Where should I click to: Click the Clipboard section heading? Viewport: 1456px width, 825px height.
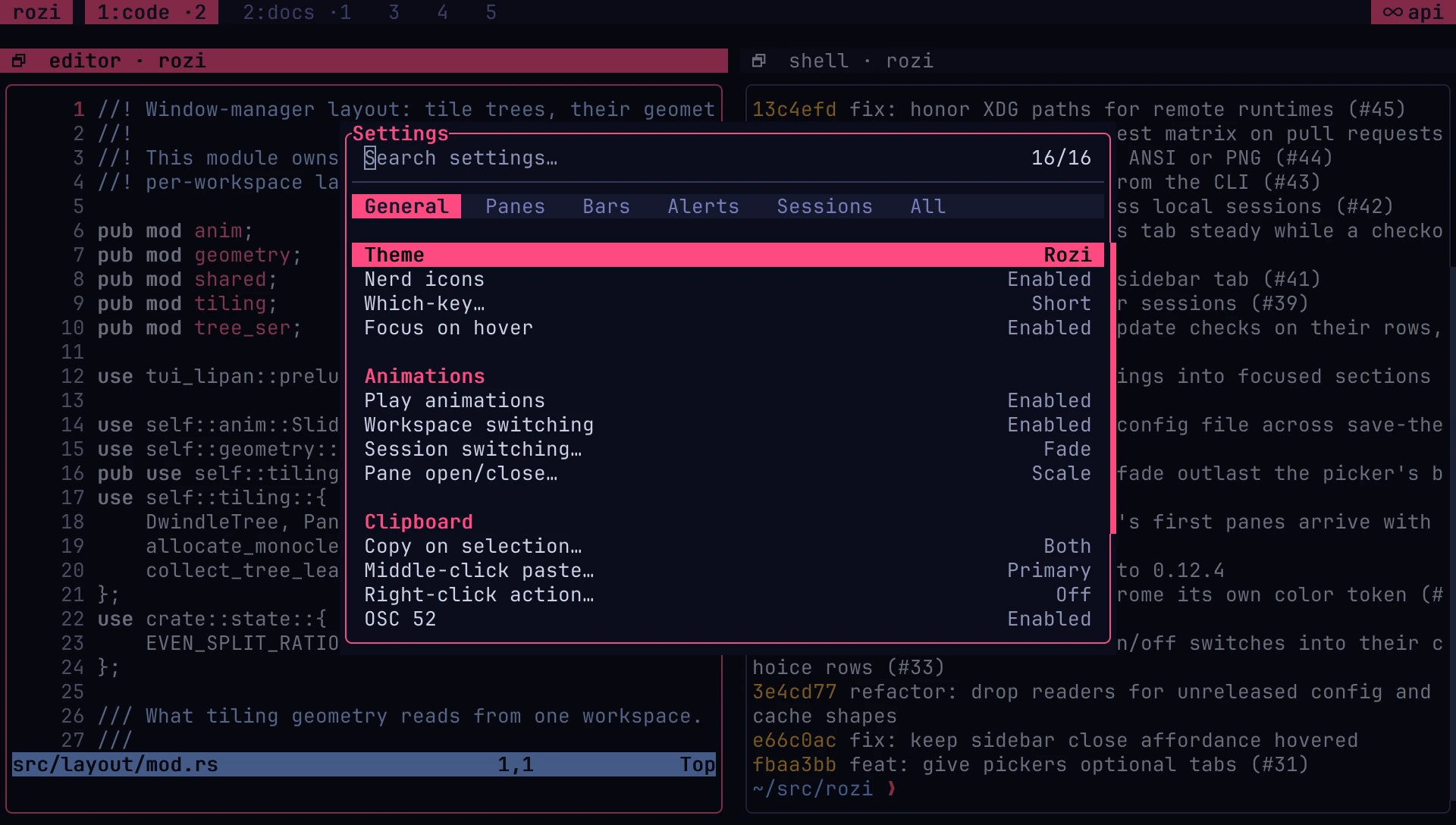419,522
